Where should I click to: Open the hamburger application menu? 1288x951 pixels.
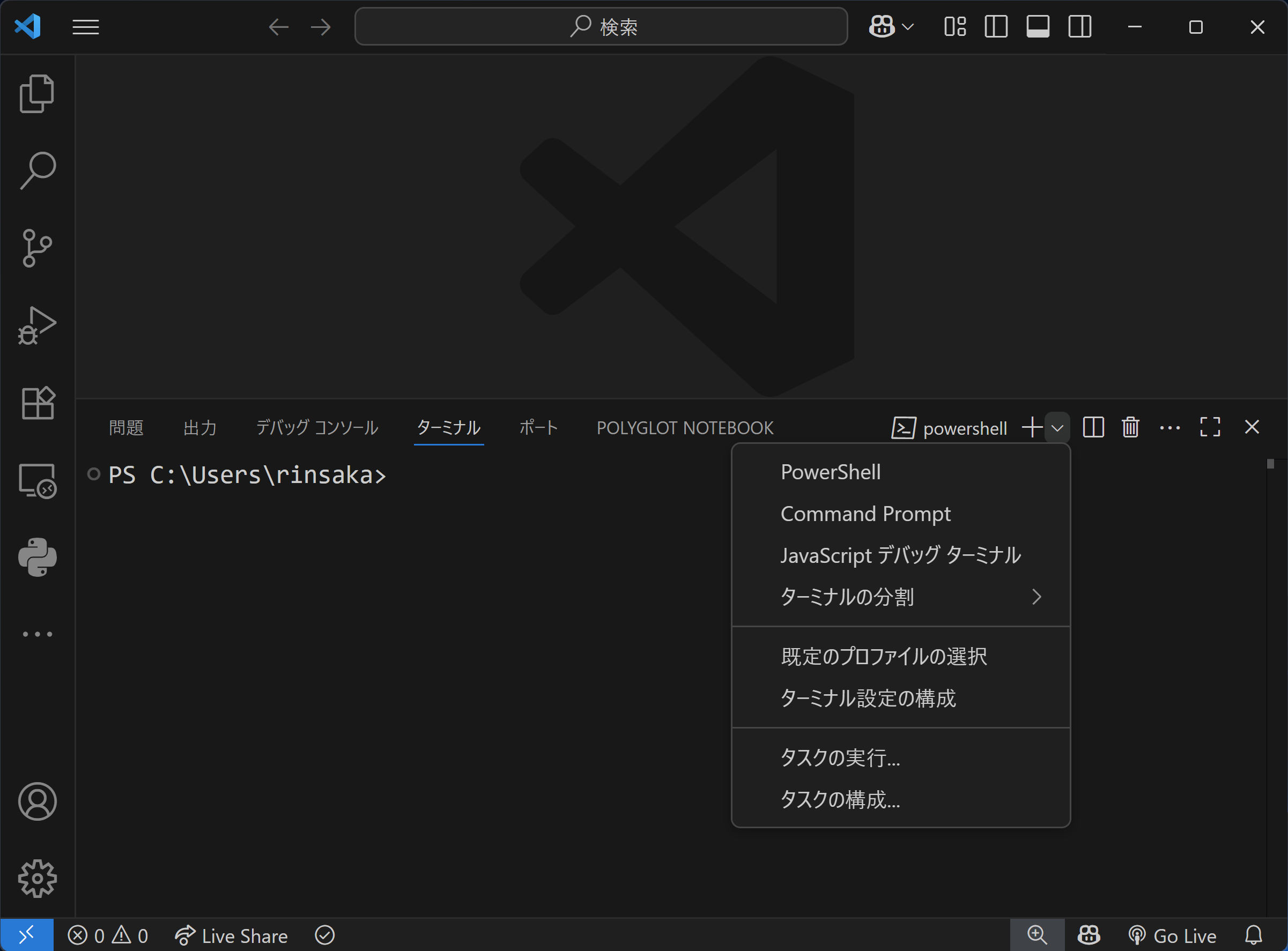click(x=86, y=27)
